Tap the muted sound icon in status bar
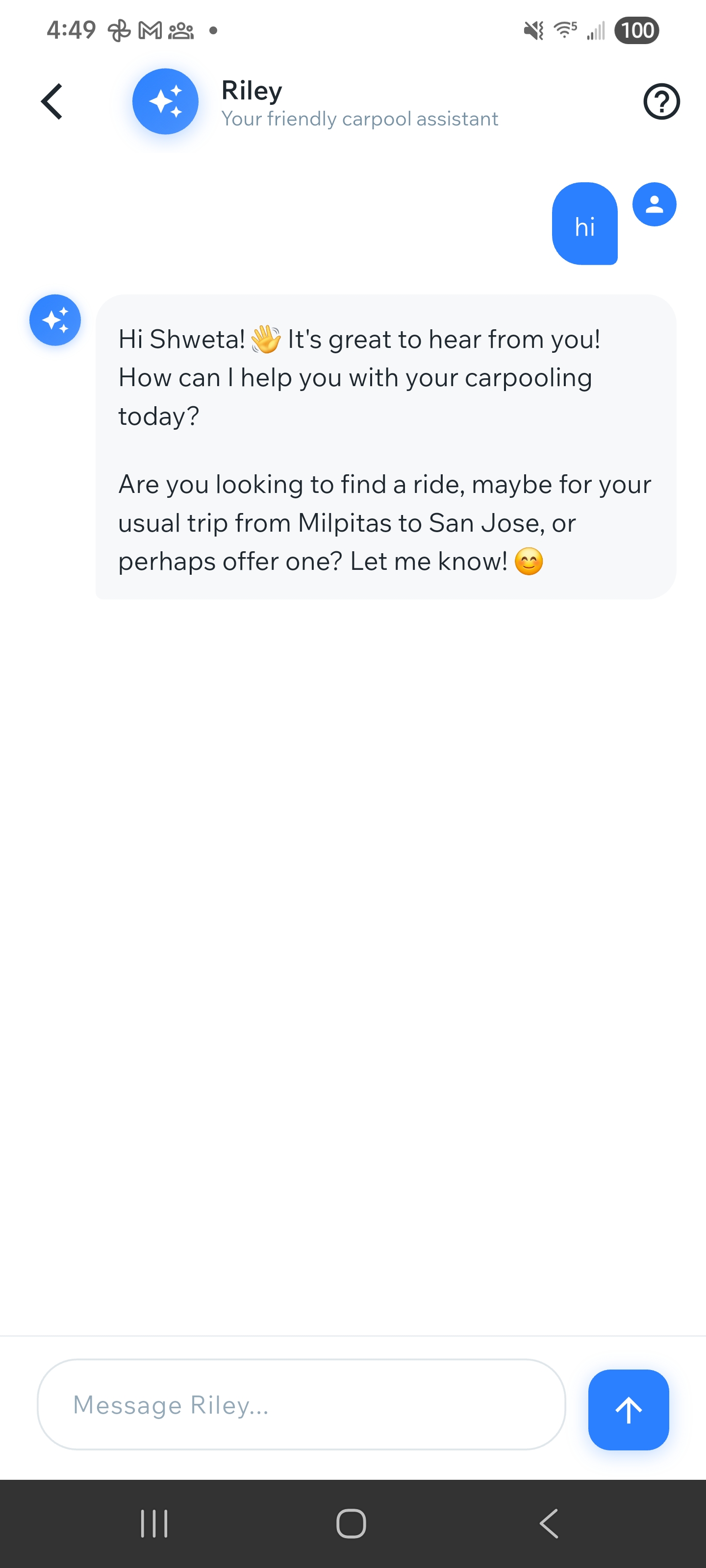This screenshot has height=1568, width=706. (x=533, y=30)
